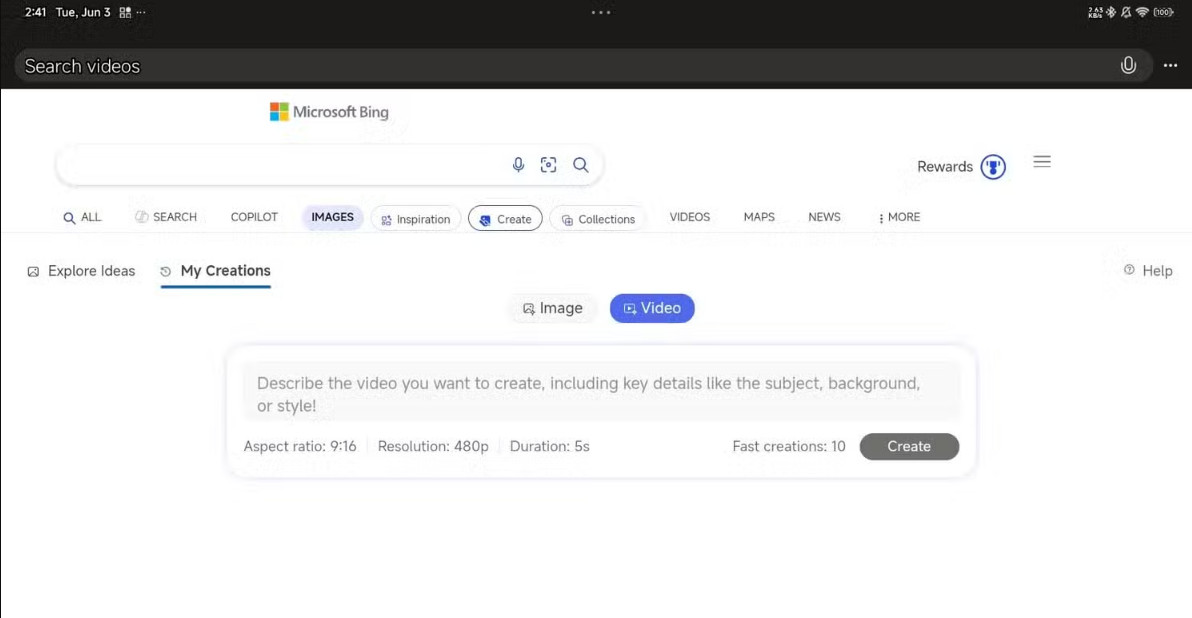
Task: Open the hamburger menu
Action: pyautogui.click(x=1041, y=161)
